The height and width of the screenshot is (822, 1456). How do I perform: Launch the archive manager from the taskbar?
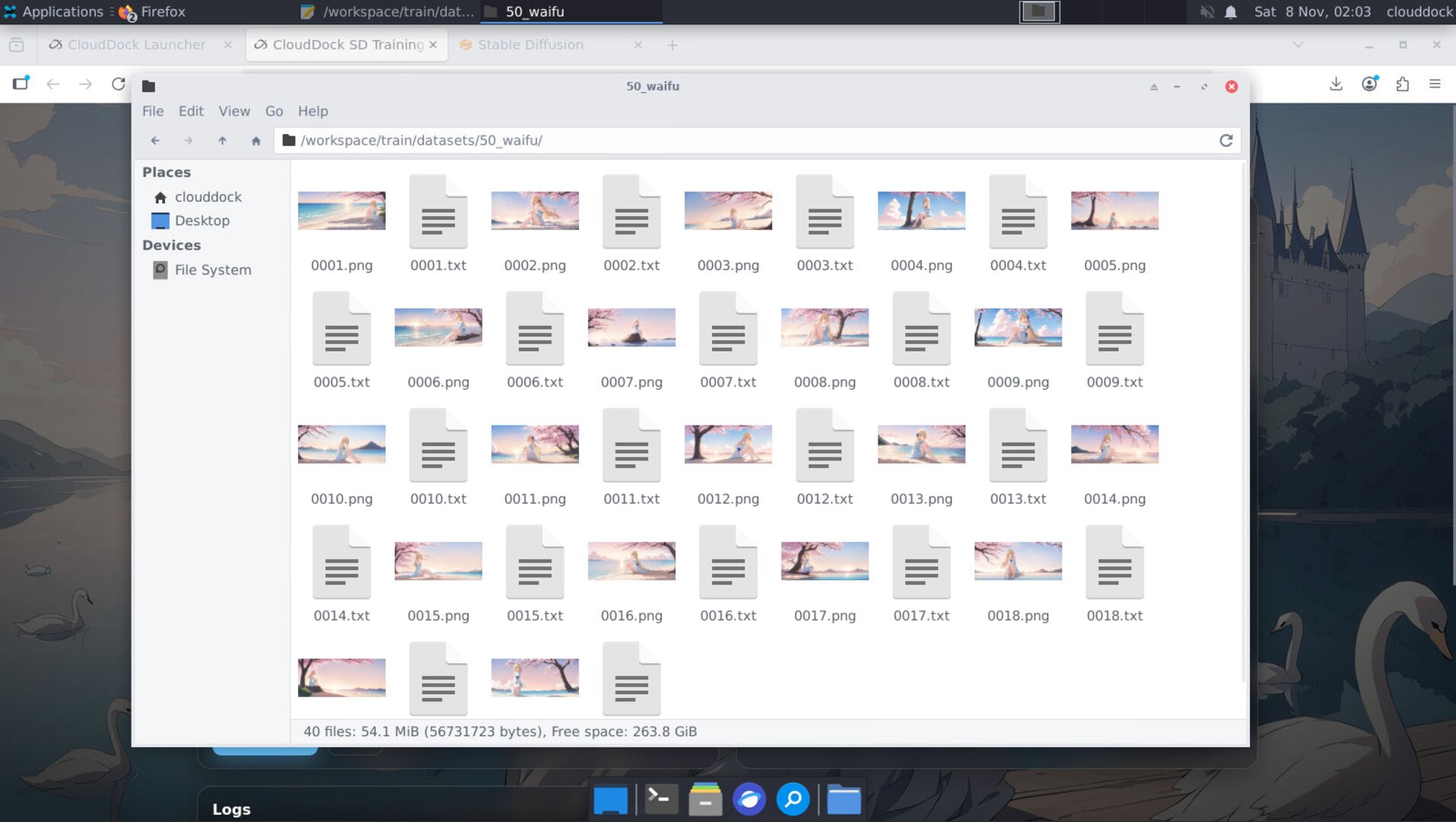click(704, 799)
